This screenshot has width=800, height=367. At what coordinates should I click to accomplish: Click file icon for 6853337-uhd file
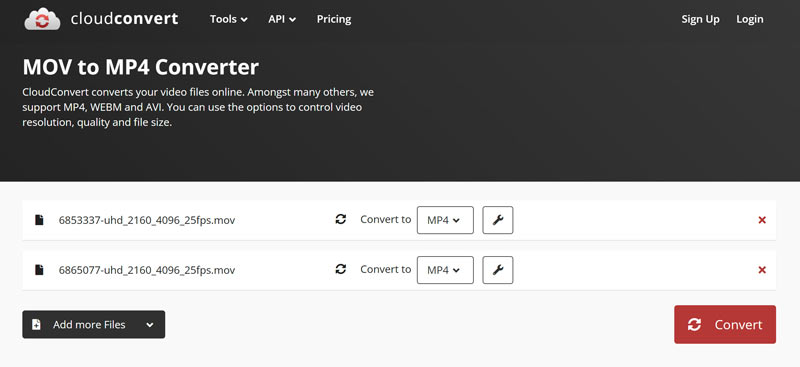[x=39, y=220]
